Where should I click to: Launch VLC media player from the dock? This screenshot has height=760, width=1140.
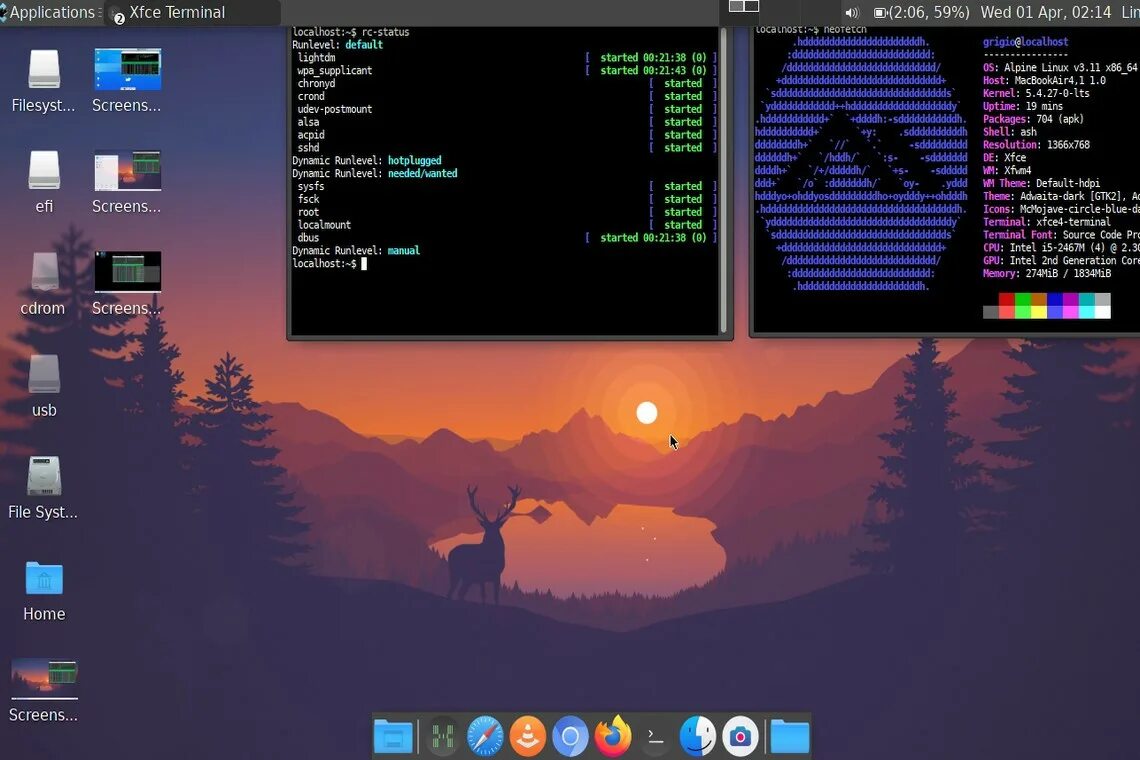527,737
